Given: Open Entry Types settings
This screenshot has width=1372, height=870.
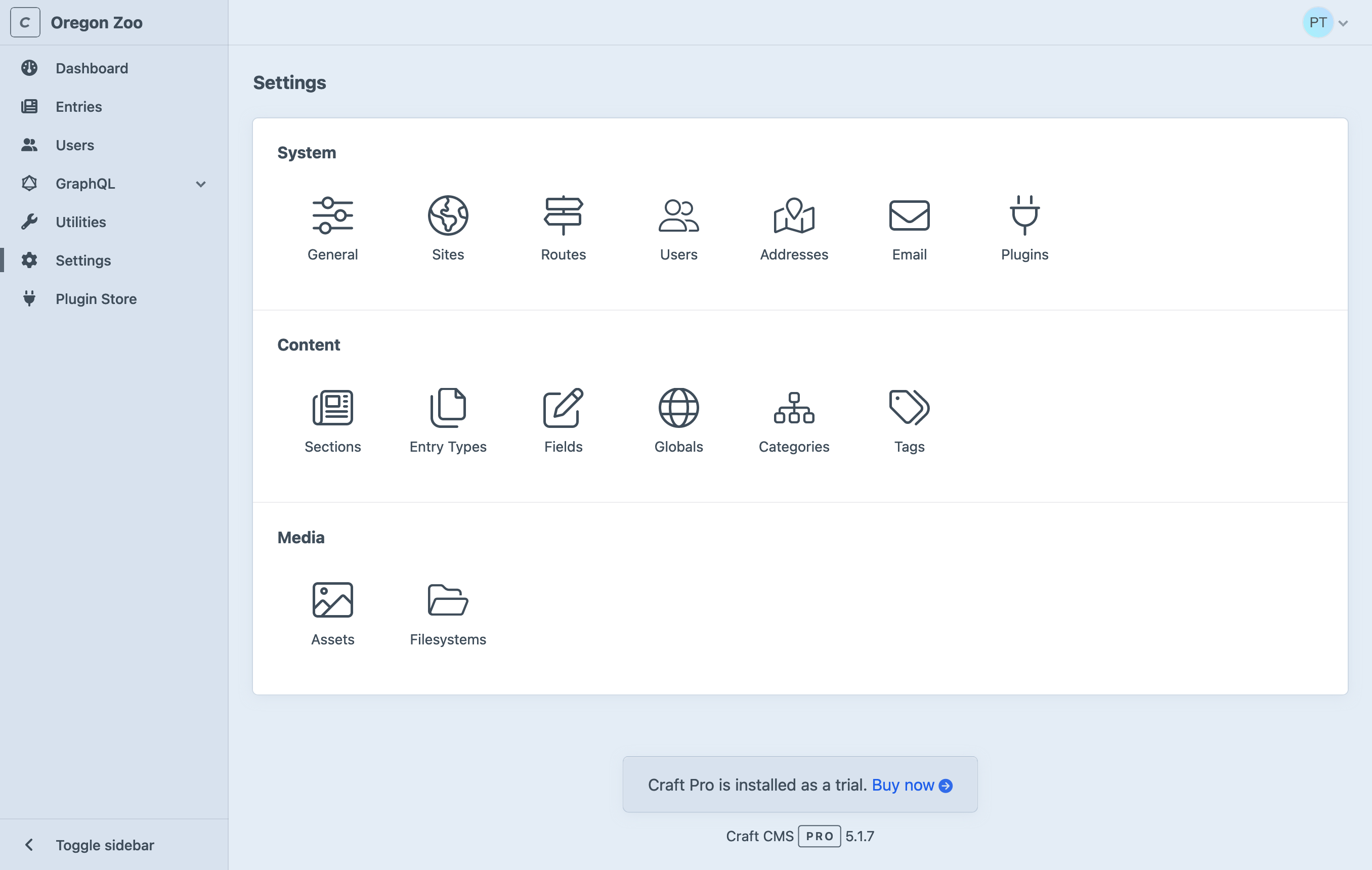Looking at the screenshot, I should click(x=448, y=420).
